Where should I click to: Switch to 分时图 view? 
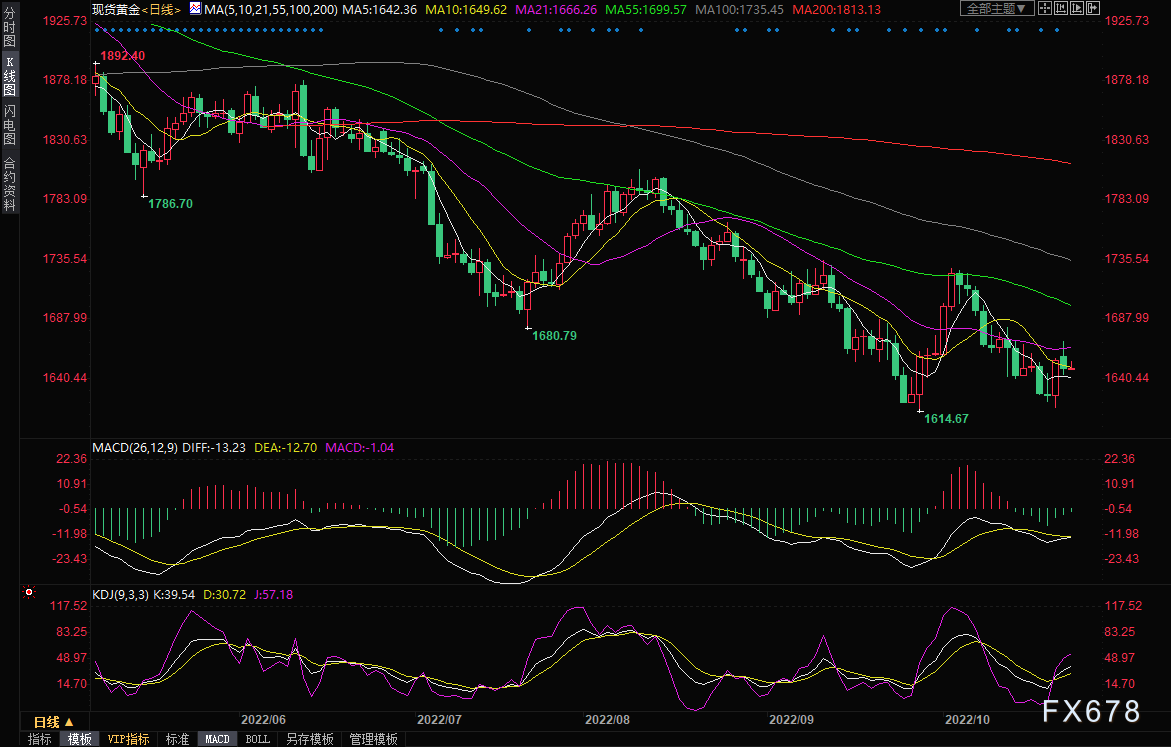[x=9, y=31]
